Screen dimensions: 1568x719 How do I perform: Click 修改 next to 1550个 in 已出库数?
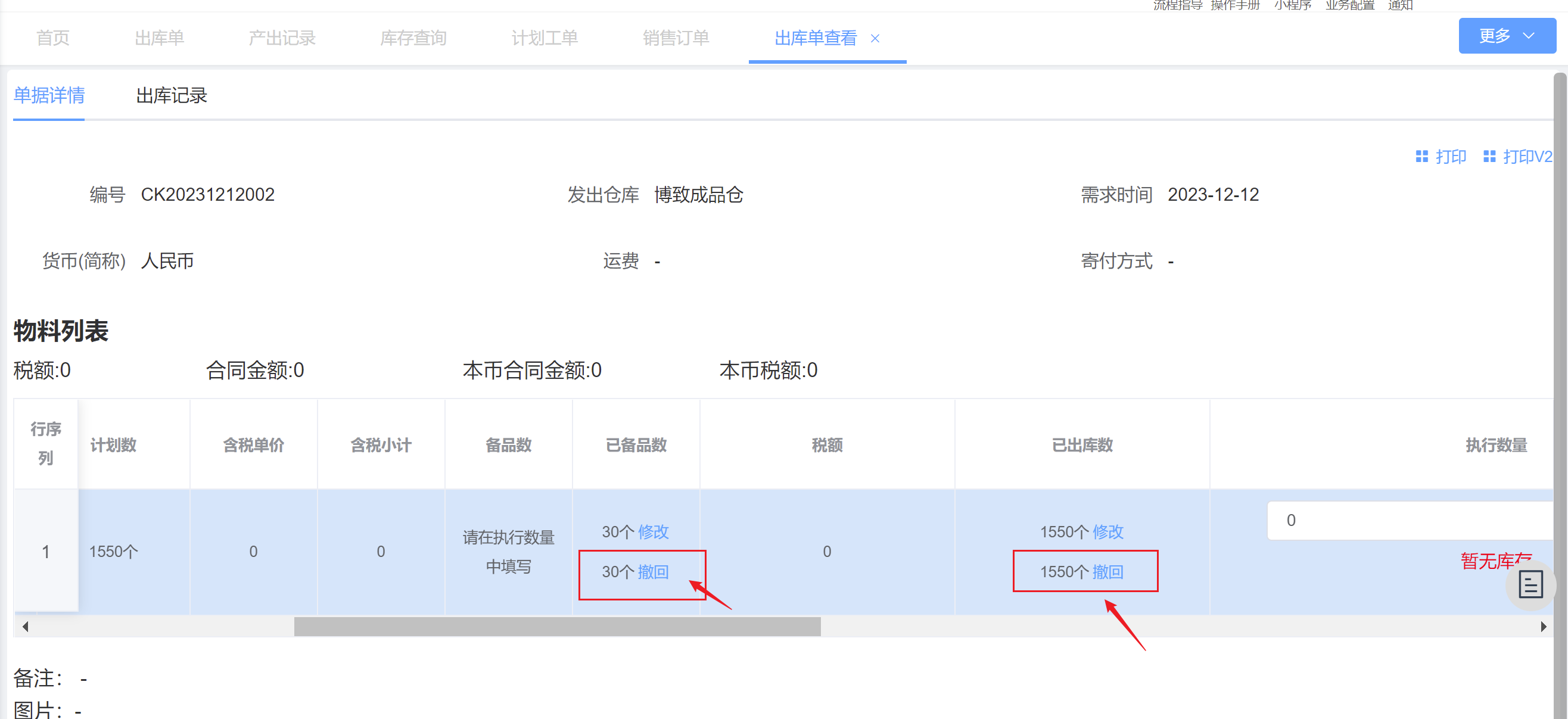pos(1108,531)
